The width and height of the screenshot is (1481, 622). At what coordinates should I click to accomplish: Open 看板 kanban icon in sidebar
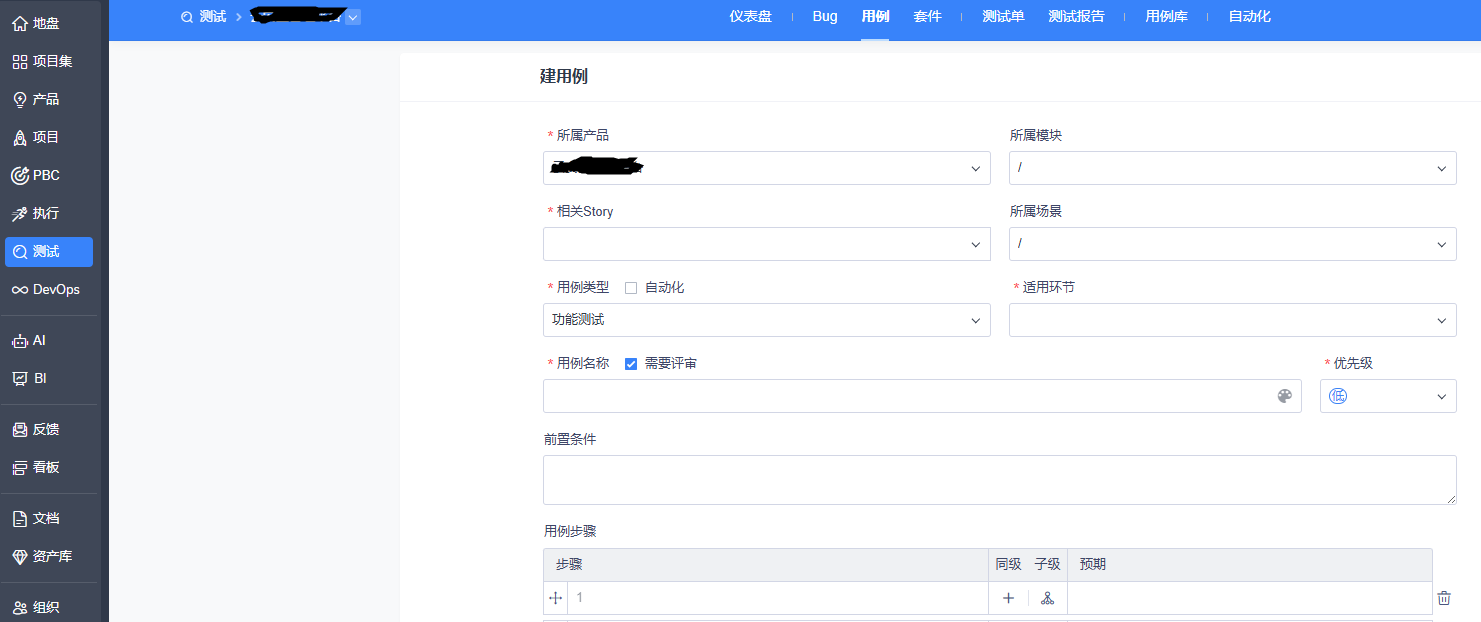pos(20,467)
